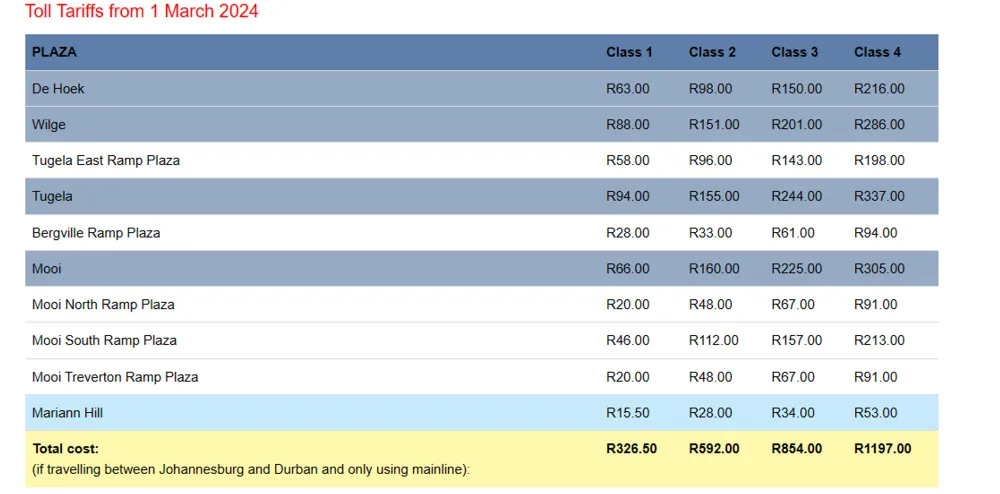
Task: Select the Class 1 column header
Action: click(x=629, y=52)
